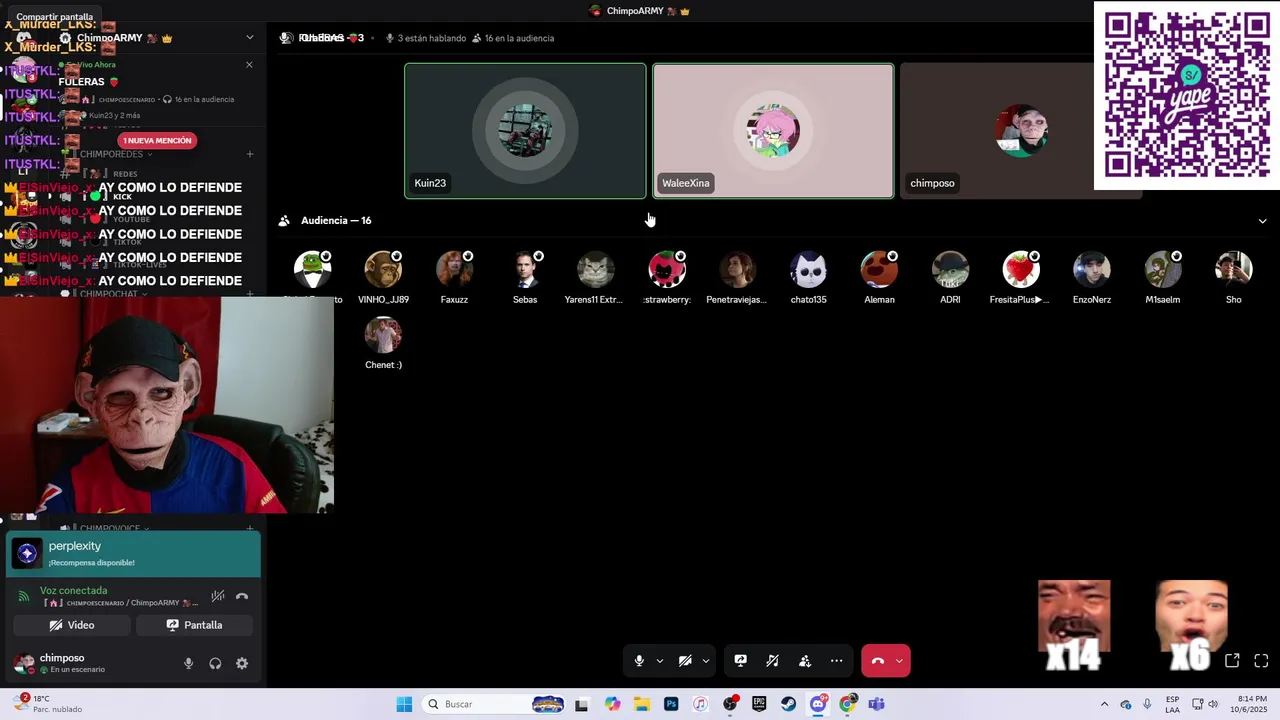Open VINHO_JJ89 audience avatar

click(383, 269)
